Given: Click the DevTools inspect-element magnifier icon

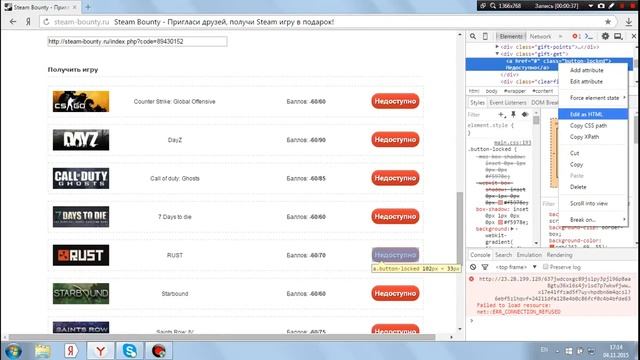Looking at the screenshot, I should click(473, 36).
